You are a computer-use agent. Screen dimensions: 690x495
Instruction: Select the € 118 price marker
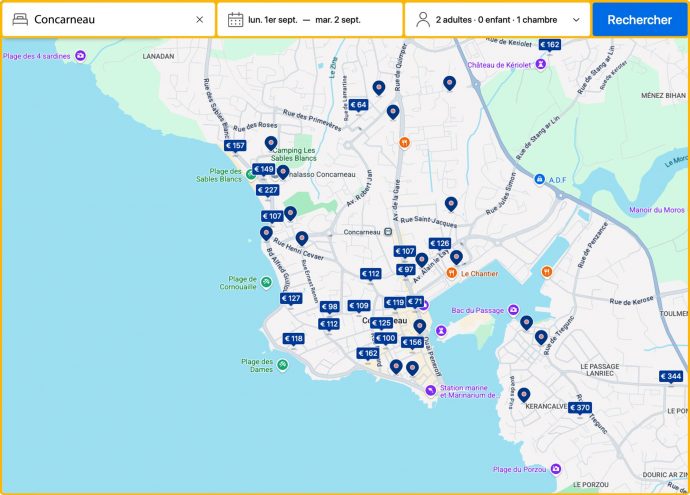click(x=293, y=339)
